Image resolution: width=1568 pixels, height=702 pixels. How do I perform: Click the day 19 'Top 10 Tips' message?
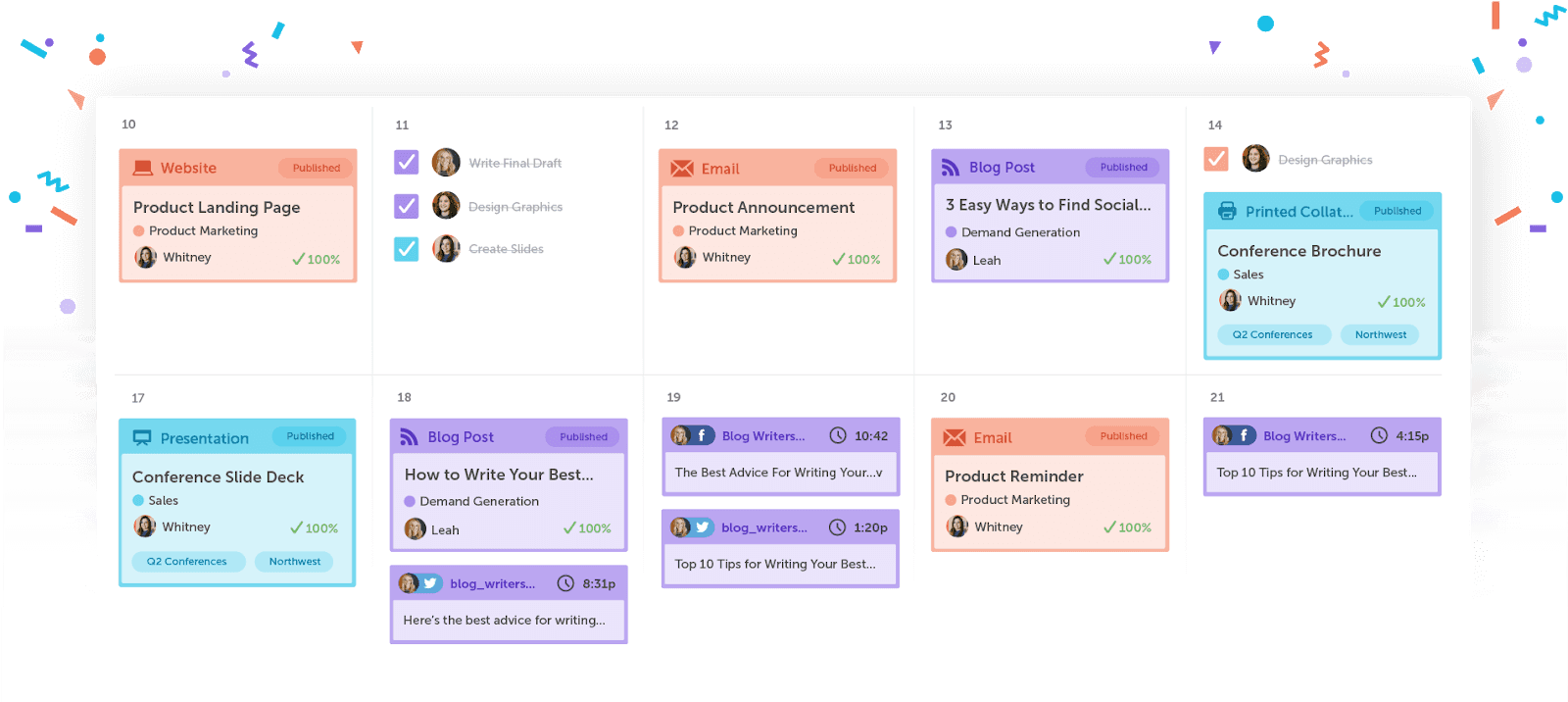tap(775, 565)
